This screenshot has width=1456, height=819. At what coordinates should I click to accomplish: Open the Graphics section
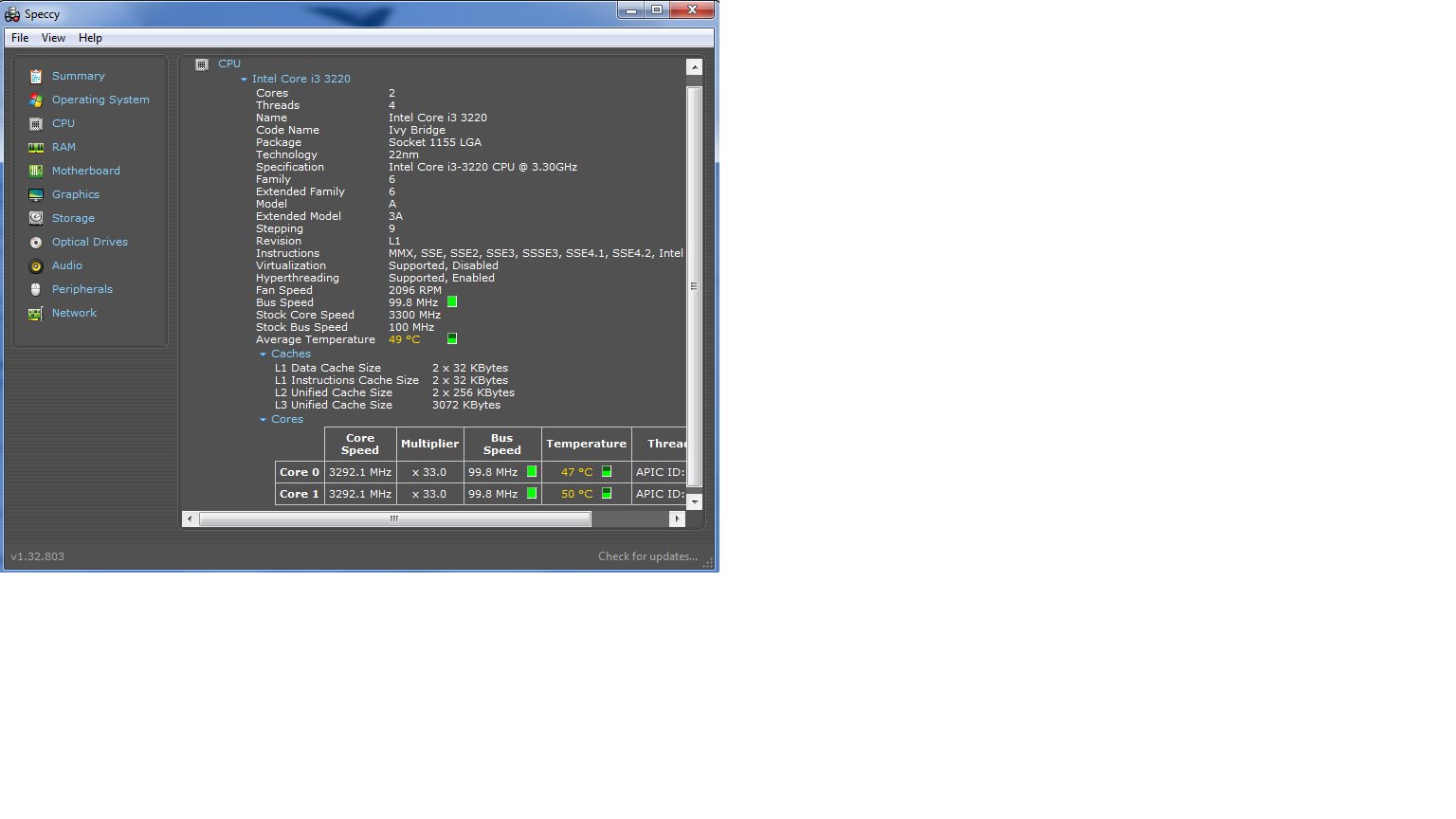tap(76, 194)
